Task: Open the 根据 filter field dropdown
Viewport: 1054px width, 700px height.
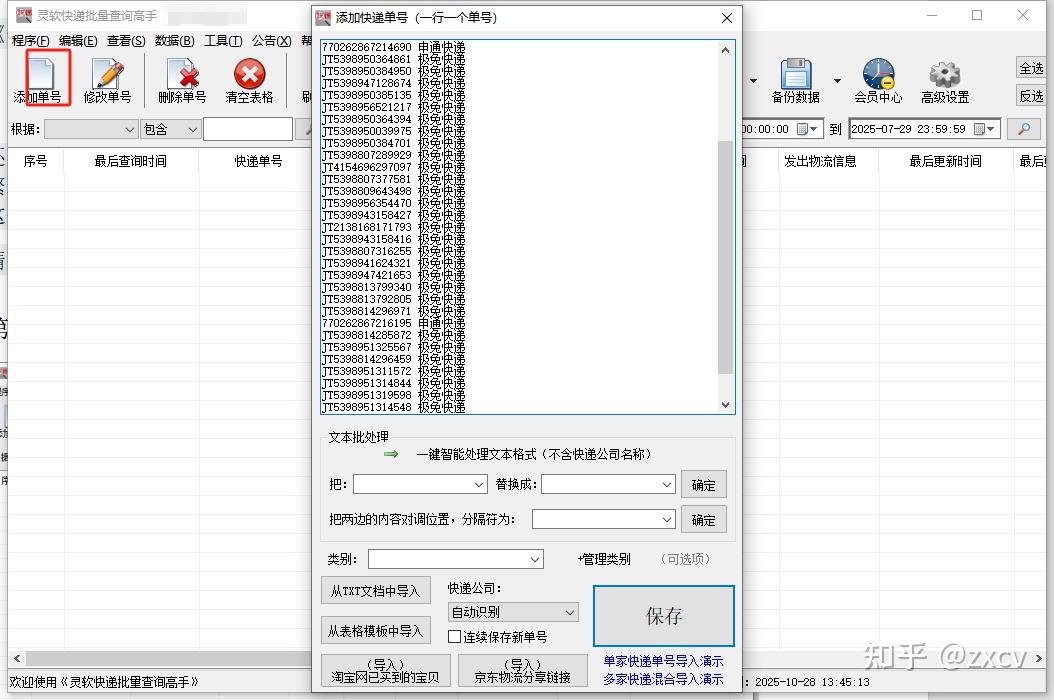Action: click(91, 129)
